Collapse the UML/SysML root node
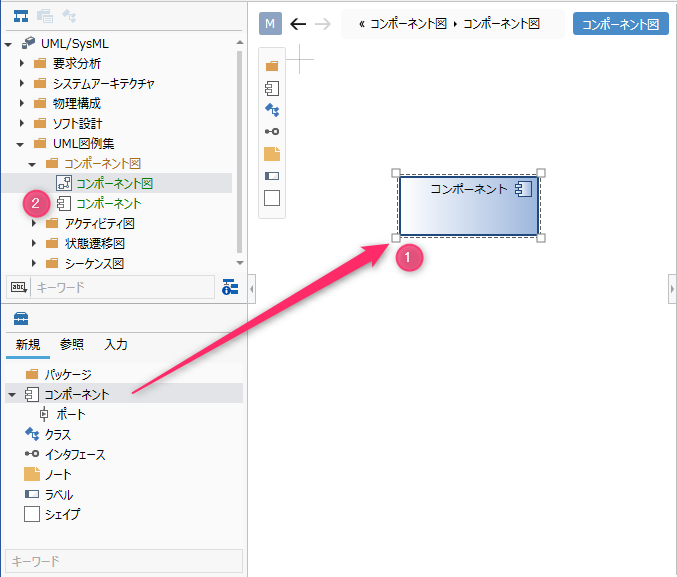 click(x=8, y=44)
